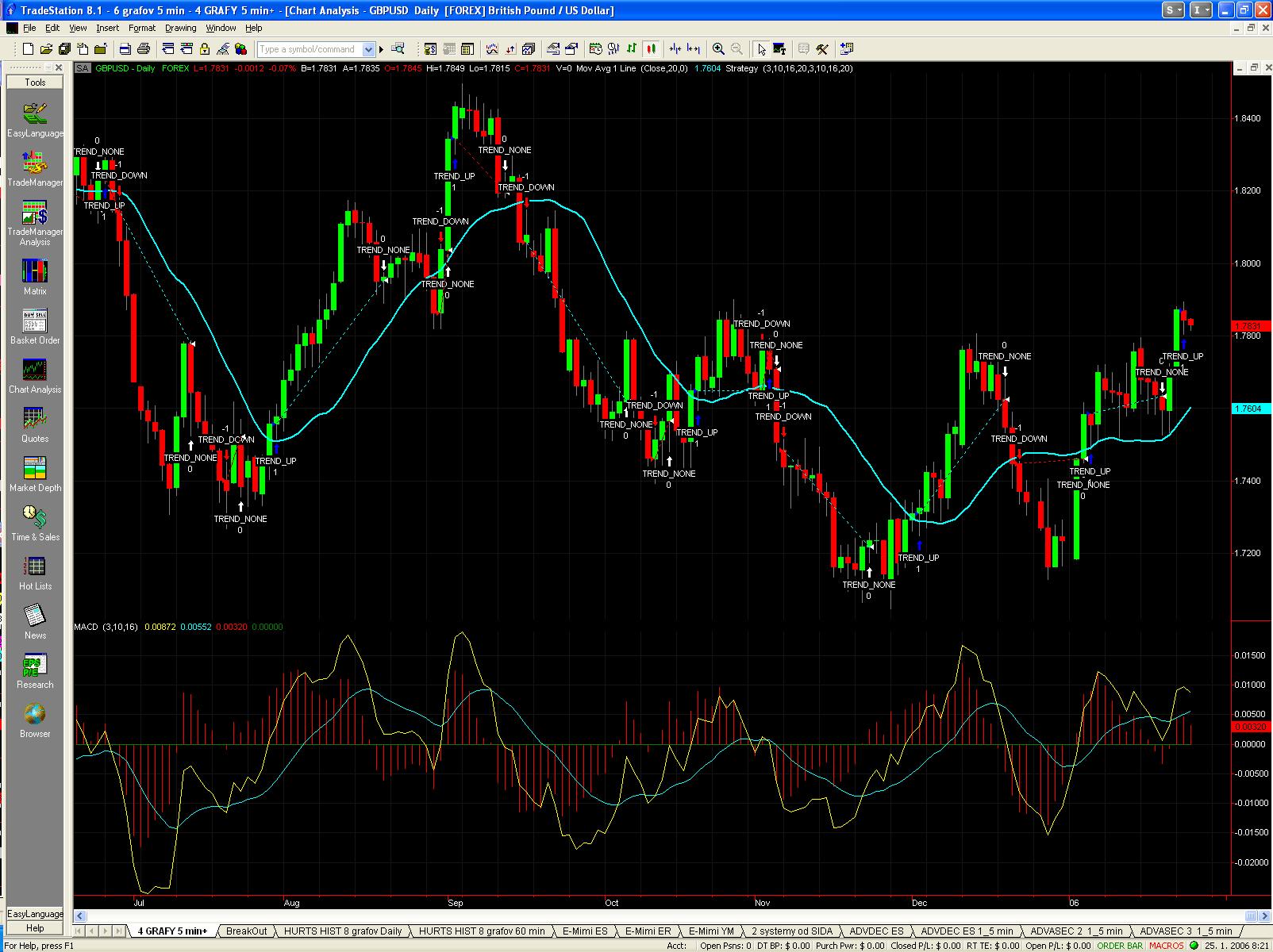Viewport: 1273px width, 952px height.
Task: Open the Format menu
Action: click(x=142, y=28)
